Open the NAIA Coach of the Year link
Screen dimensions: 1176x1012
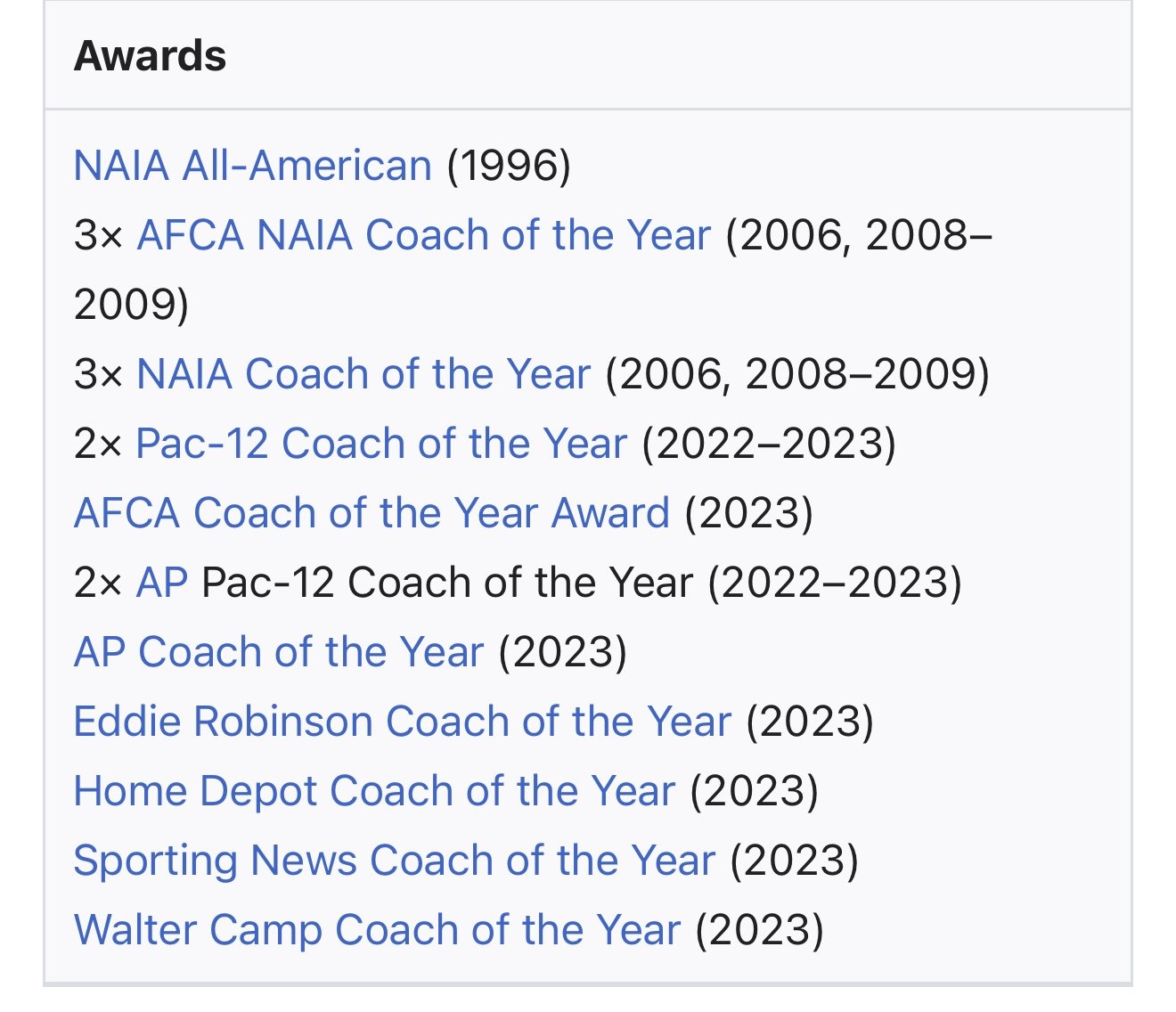[363, 374]
